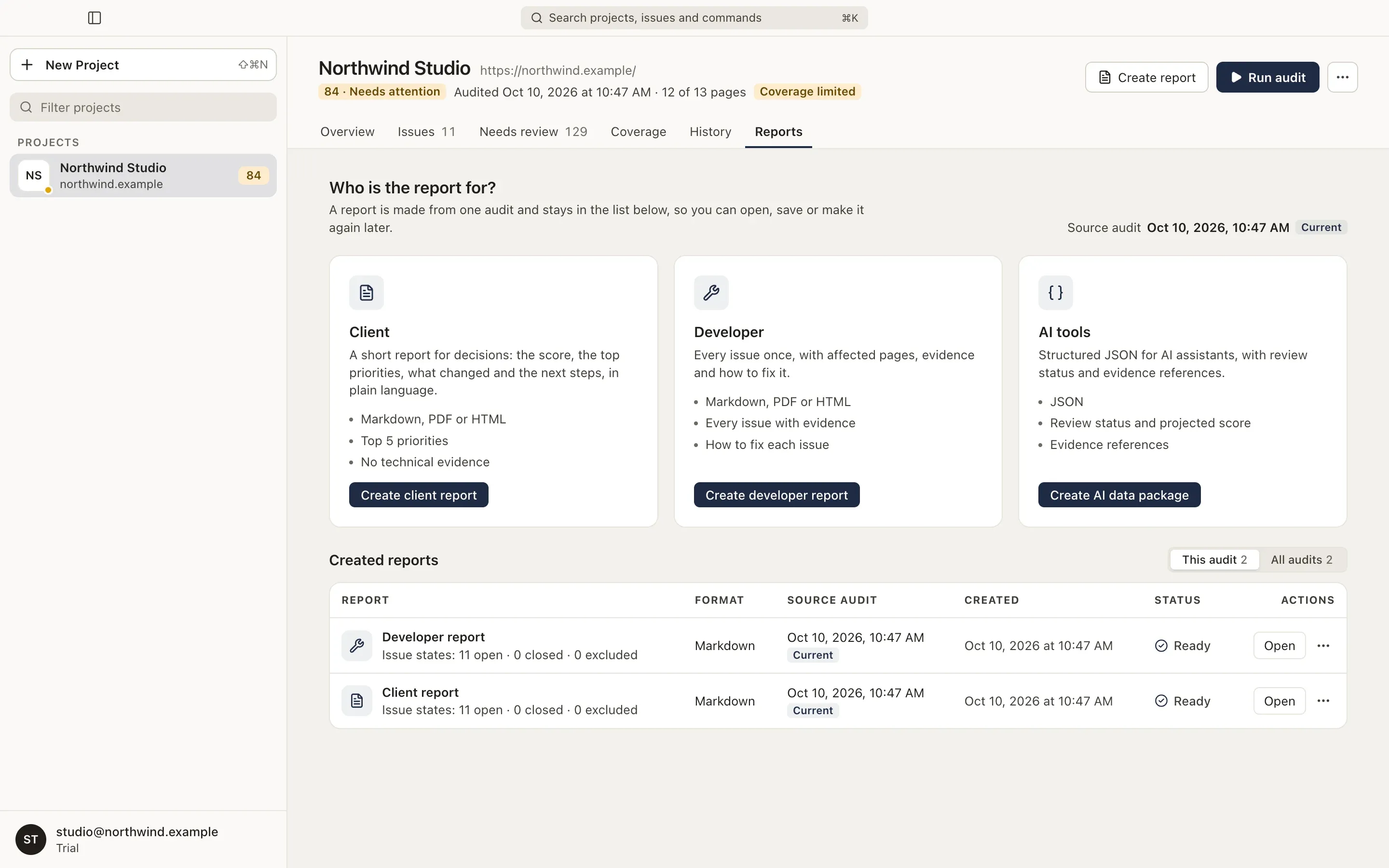This screenshot has height=868, width=1389.
Task: Click the search magnifier icon in top bar
Action: point(536,18)
